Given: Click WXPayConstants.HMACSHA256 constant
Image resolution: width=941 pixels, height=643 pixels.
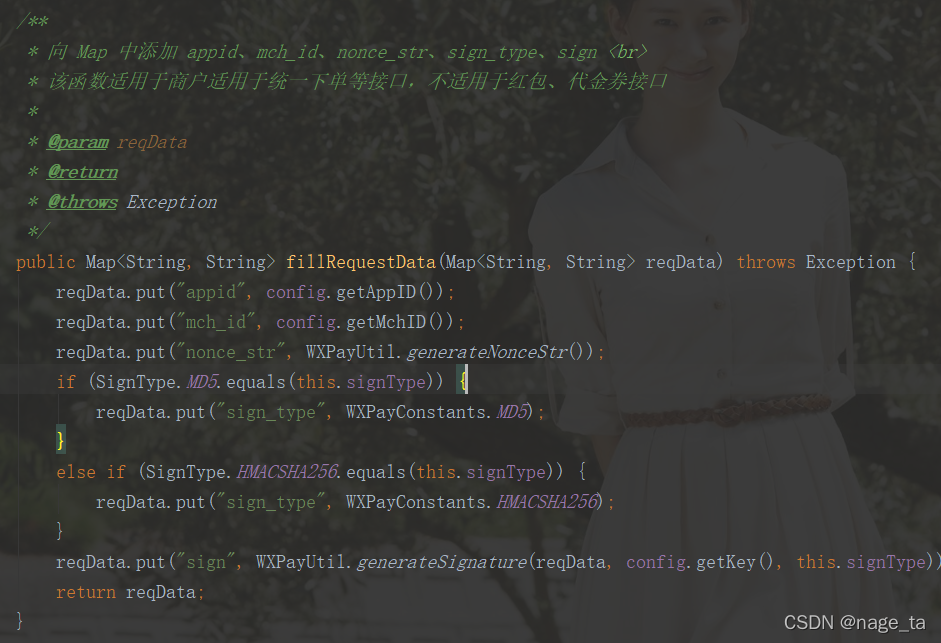Looking at the screenshot, I should coord(472,502).
